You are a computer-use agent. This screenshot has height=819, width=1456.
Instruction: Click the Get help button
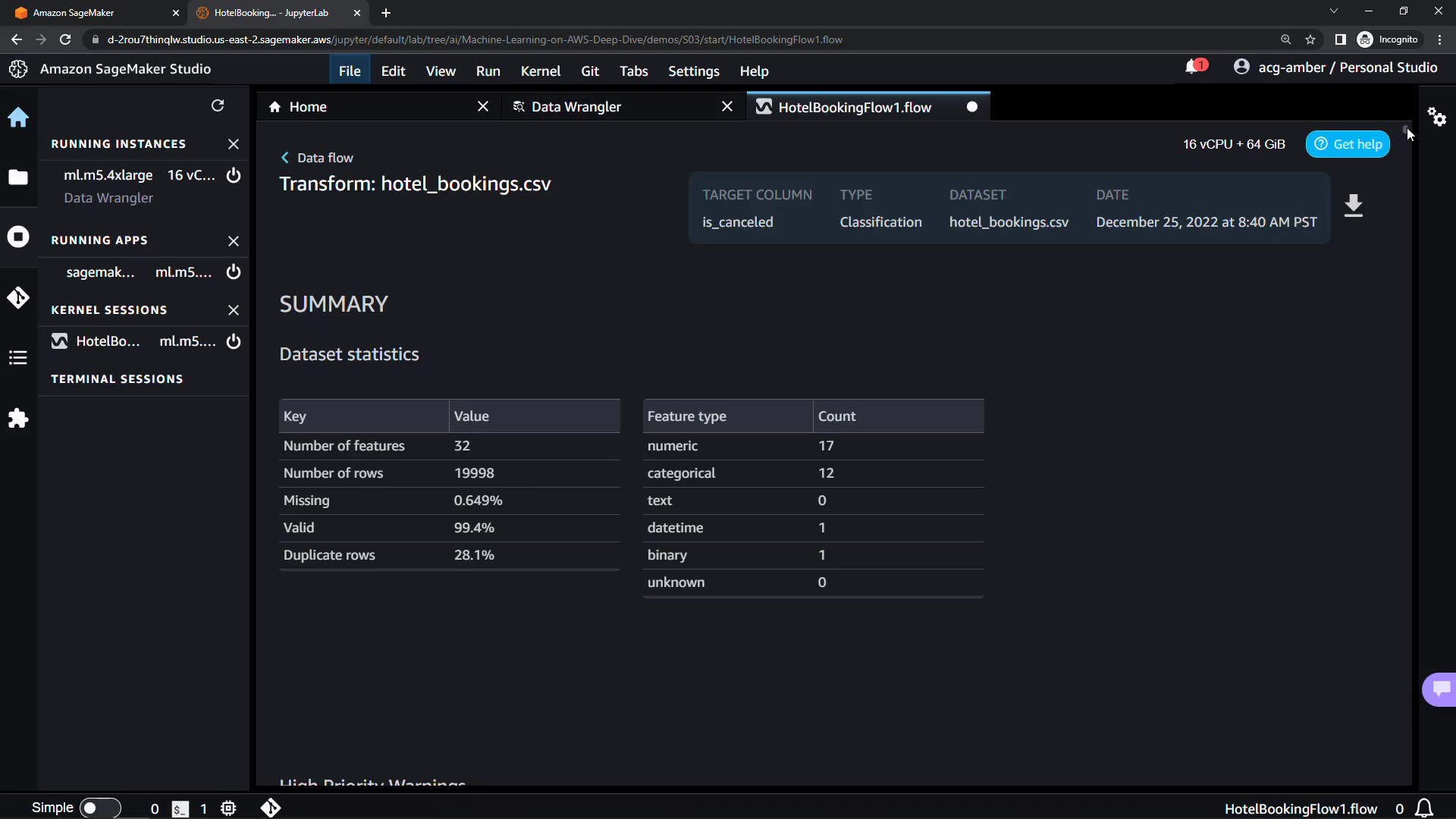point(1348,144)
